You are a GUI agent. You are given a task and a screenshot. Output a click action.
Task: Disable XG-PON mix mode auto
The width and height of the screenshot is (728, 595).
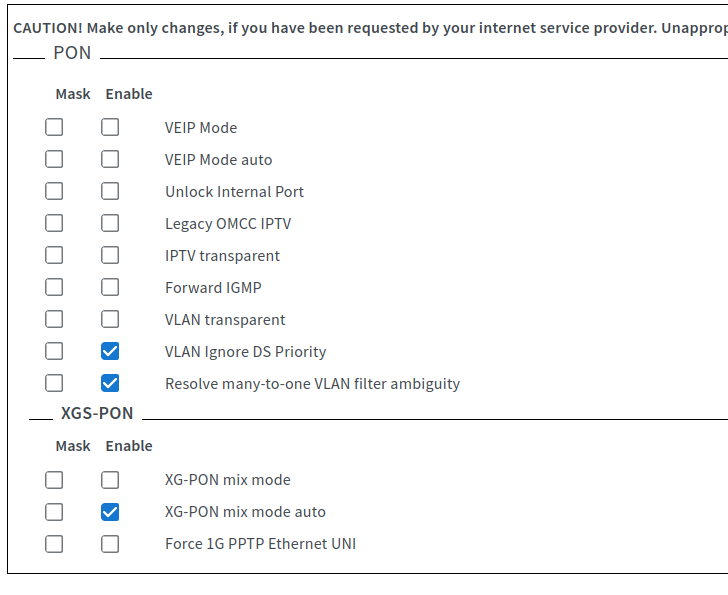tap(110, 512)
